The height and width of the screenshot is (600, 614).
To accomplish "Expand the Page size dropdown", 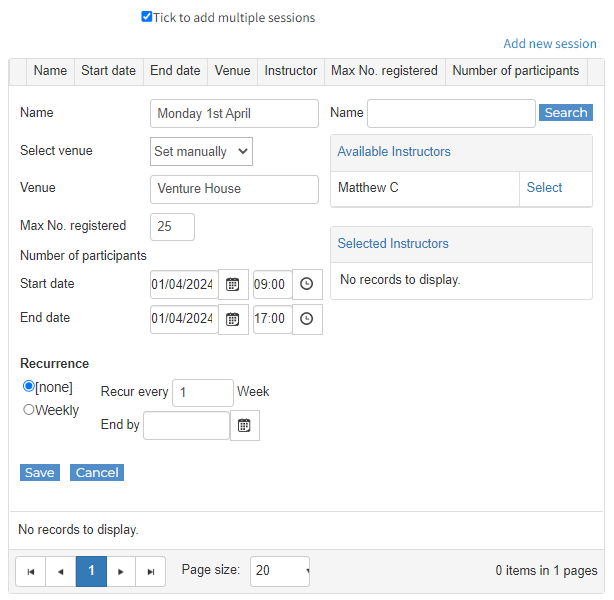I will (280, 571).
